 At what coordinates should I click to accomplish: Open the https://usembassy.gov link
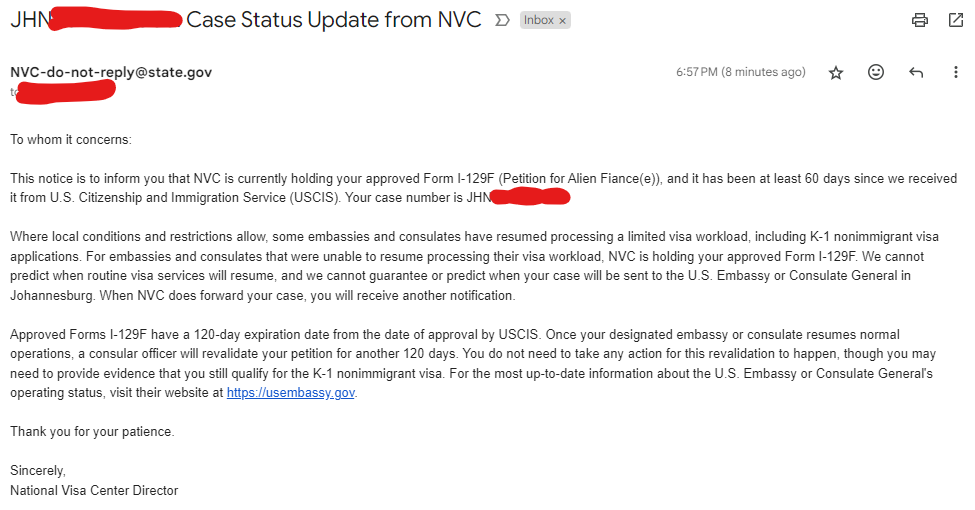click(x=290, y=392)
